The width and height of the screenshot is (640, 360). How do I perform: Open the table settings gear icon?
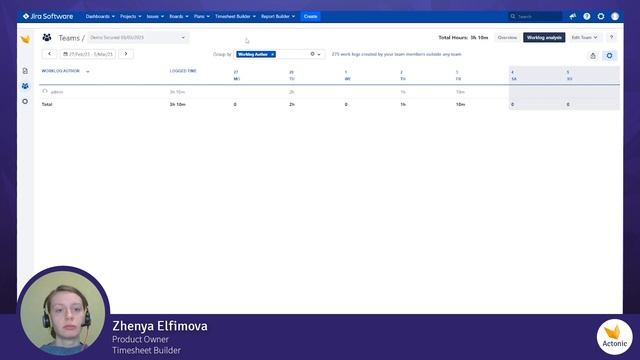pos(609,56)
